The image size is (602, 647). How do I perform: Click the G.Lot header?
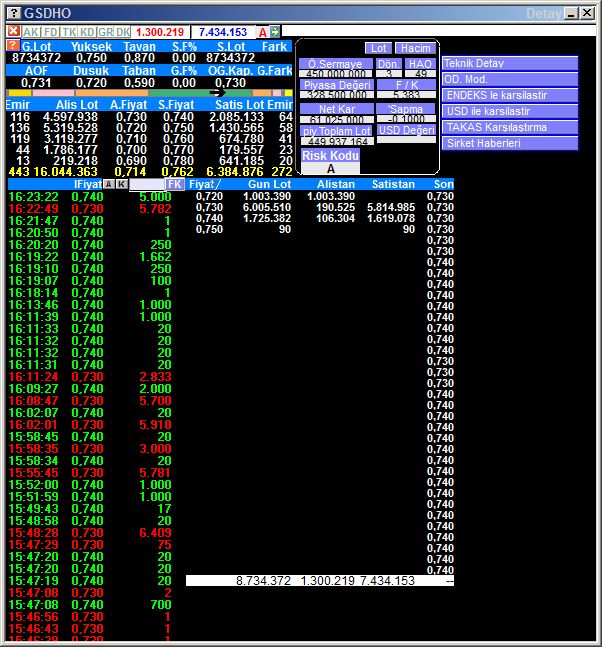36,47
